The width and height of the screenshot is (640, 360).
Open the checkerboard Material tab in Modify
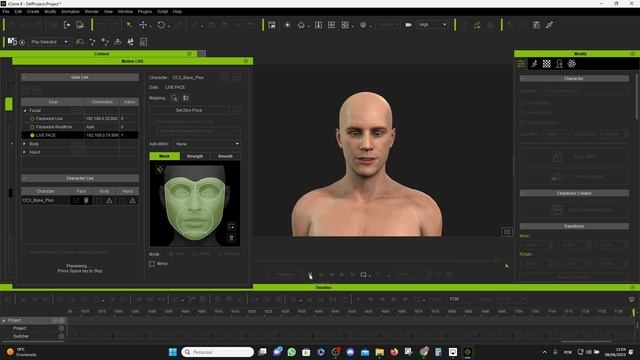coord(547,64)
